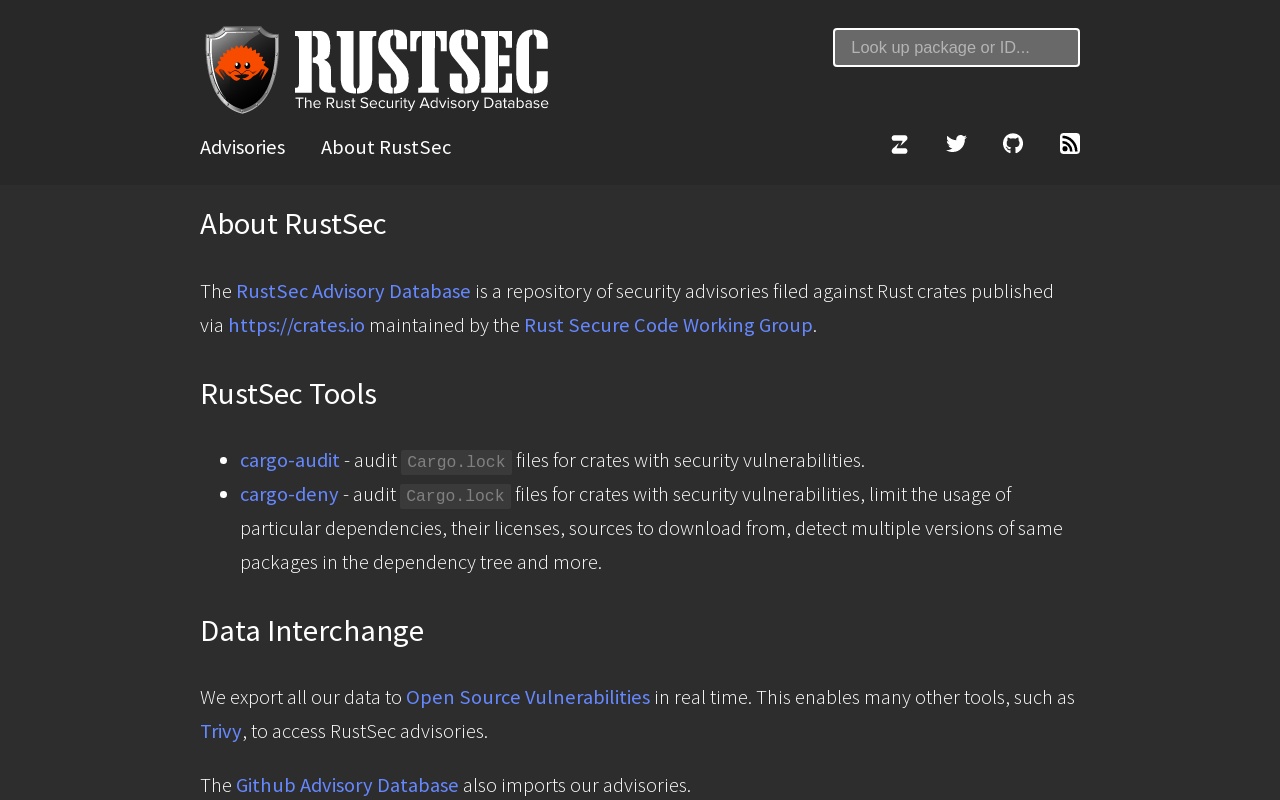Open the RustSec Zulip chat icon
The height and width of the screenshot is (800, 1280).
point(899,144)
